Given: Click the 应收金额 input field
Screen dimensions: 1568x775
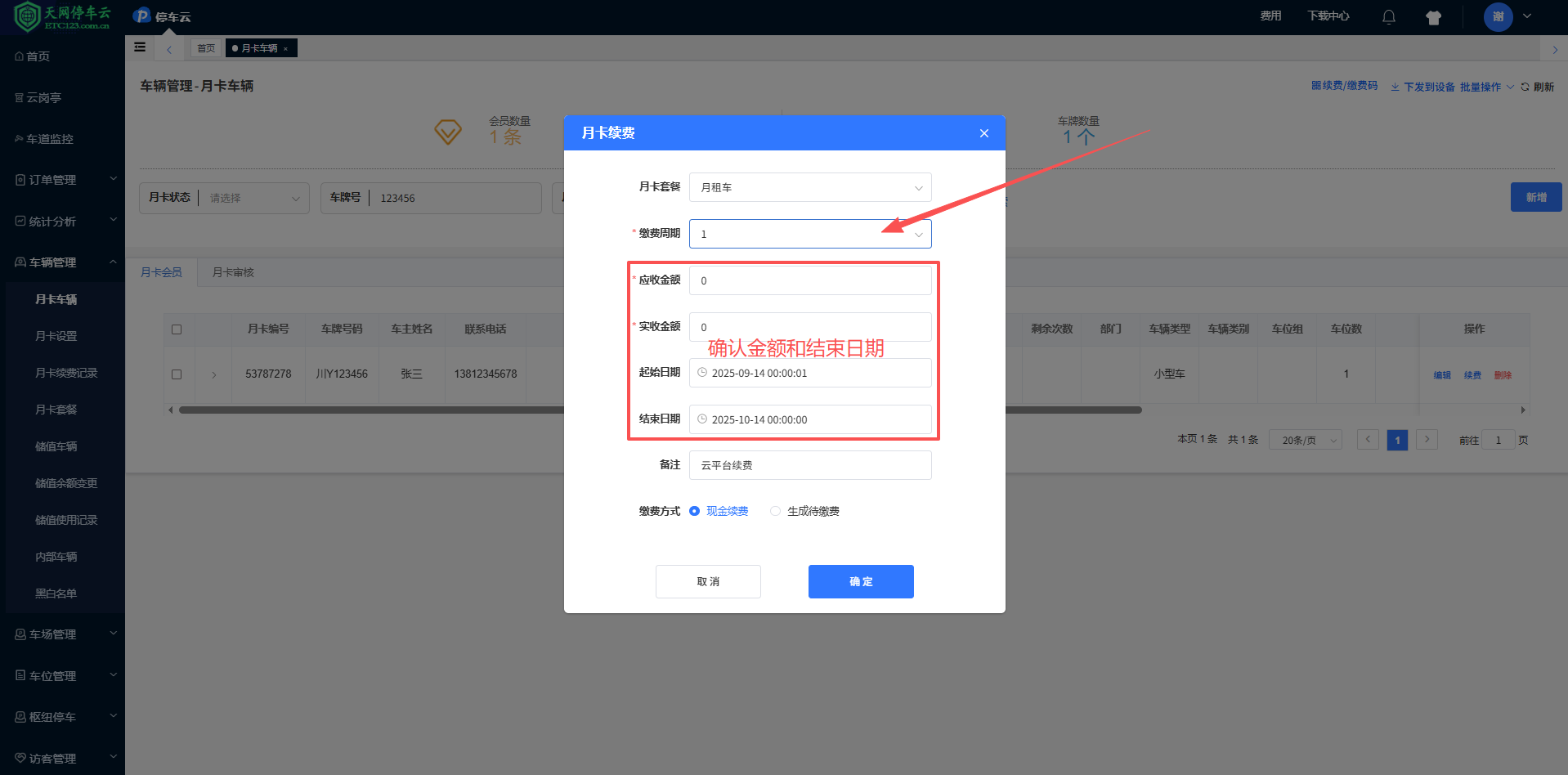Looking at the screenshot, I should (810, 280).
